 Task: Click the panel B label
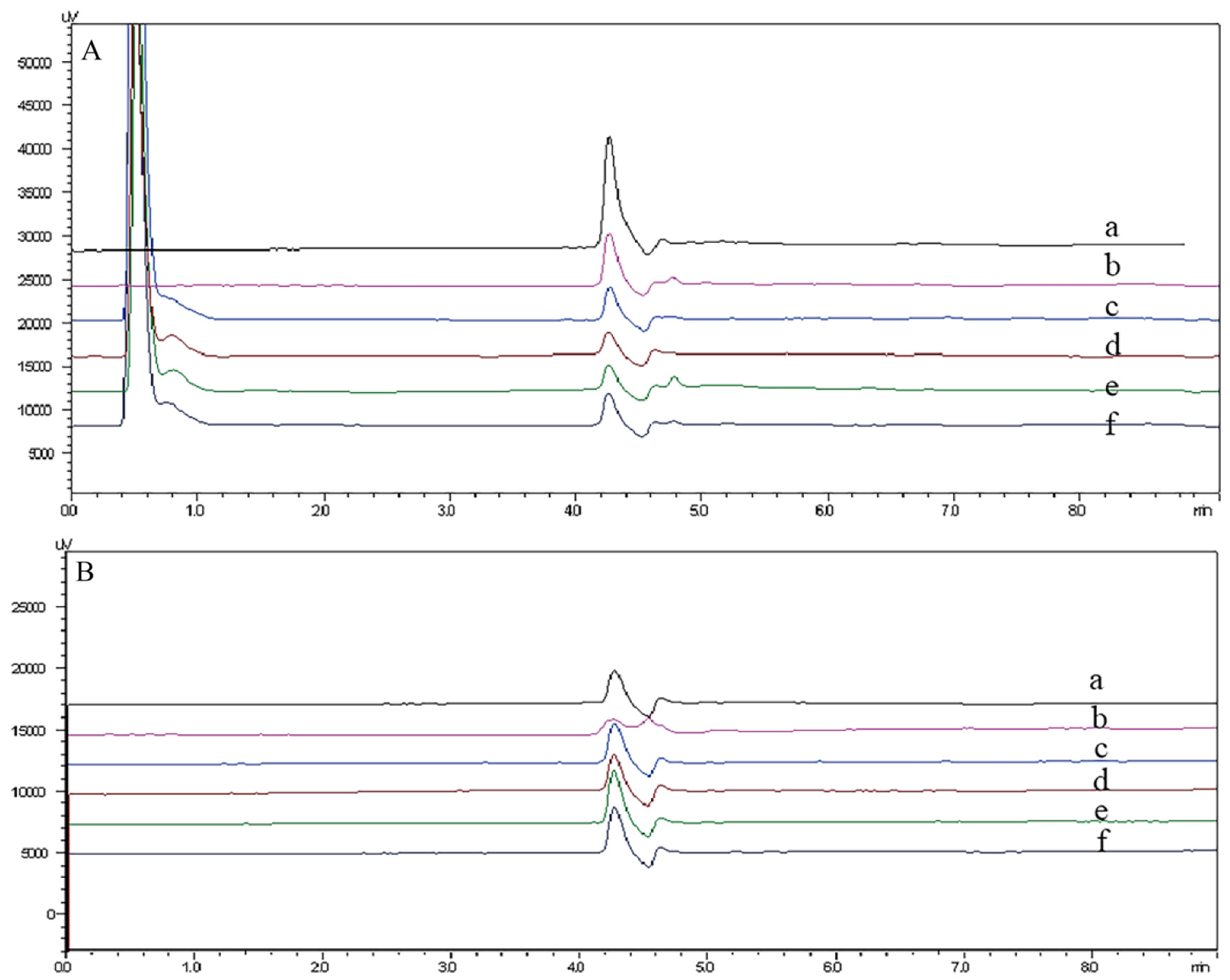[x=85, y=572]
